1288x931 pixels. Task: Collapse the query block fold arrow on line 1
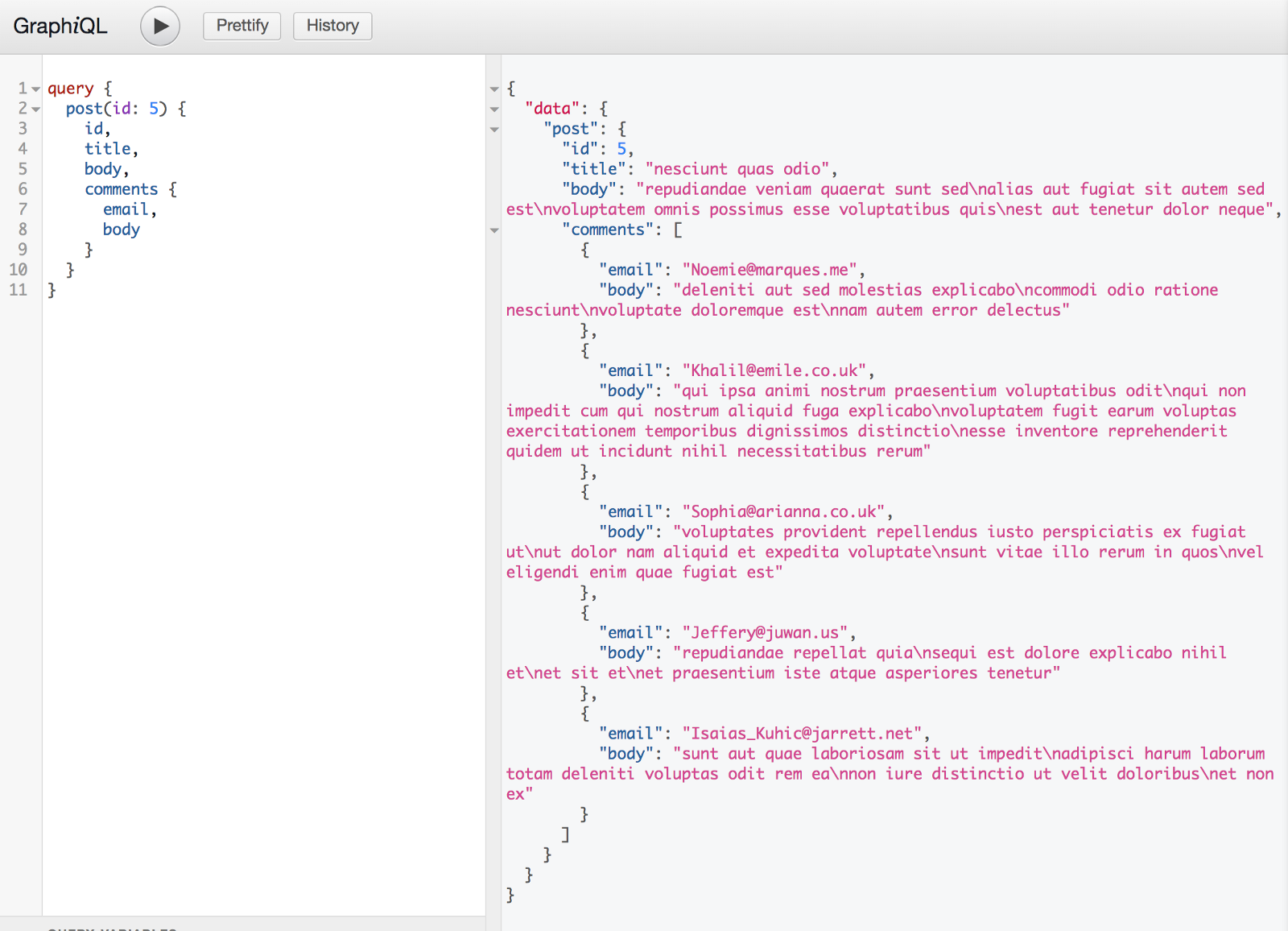36,89
